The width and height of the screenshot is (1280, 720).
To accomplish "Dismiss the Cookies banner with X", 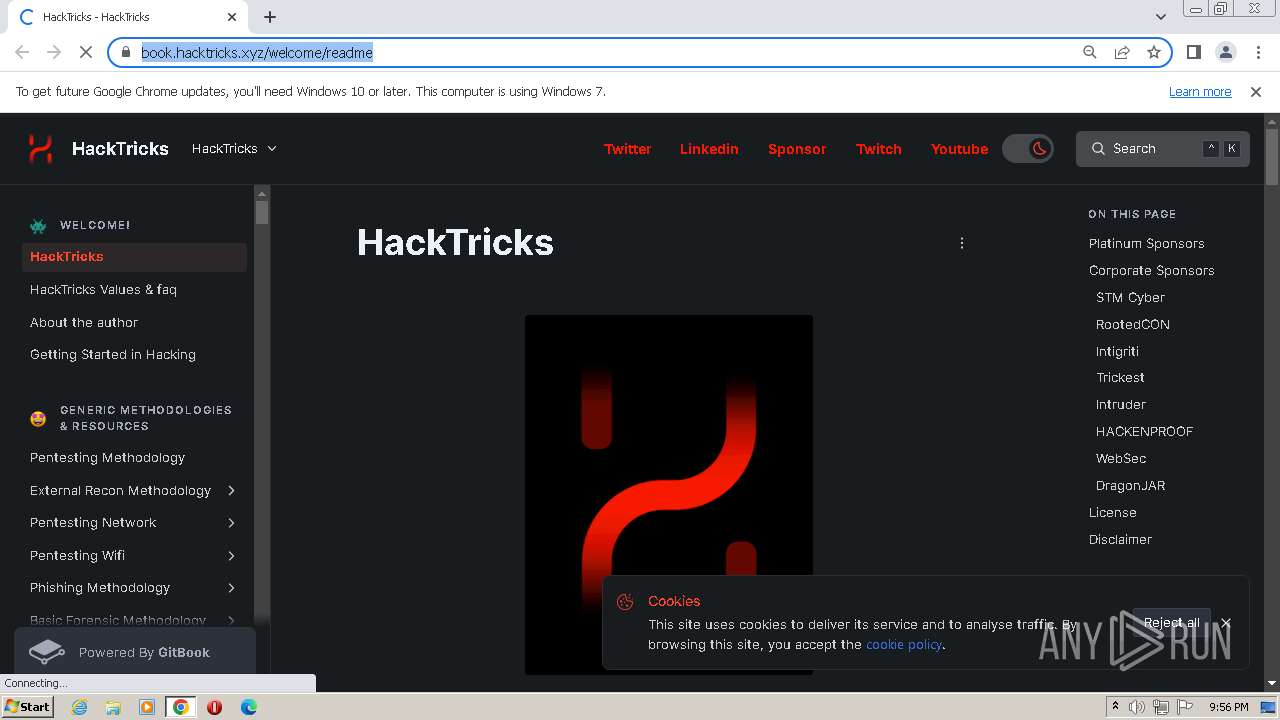I will click(x=1225, y=623).
